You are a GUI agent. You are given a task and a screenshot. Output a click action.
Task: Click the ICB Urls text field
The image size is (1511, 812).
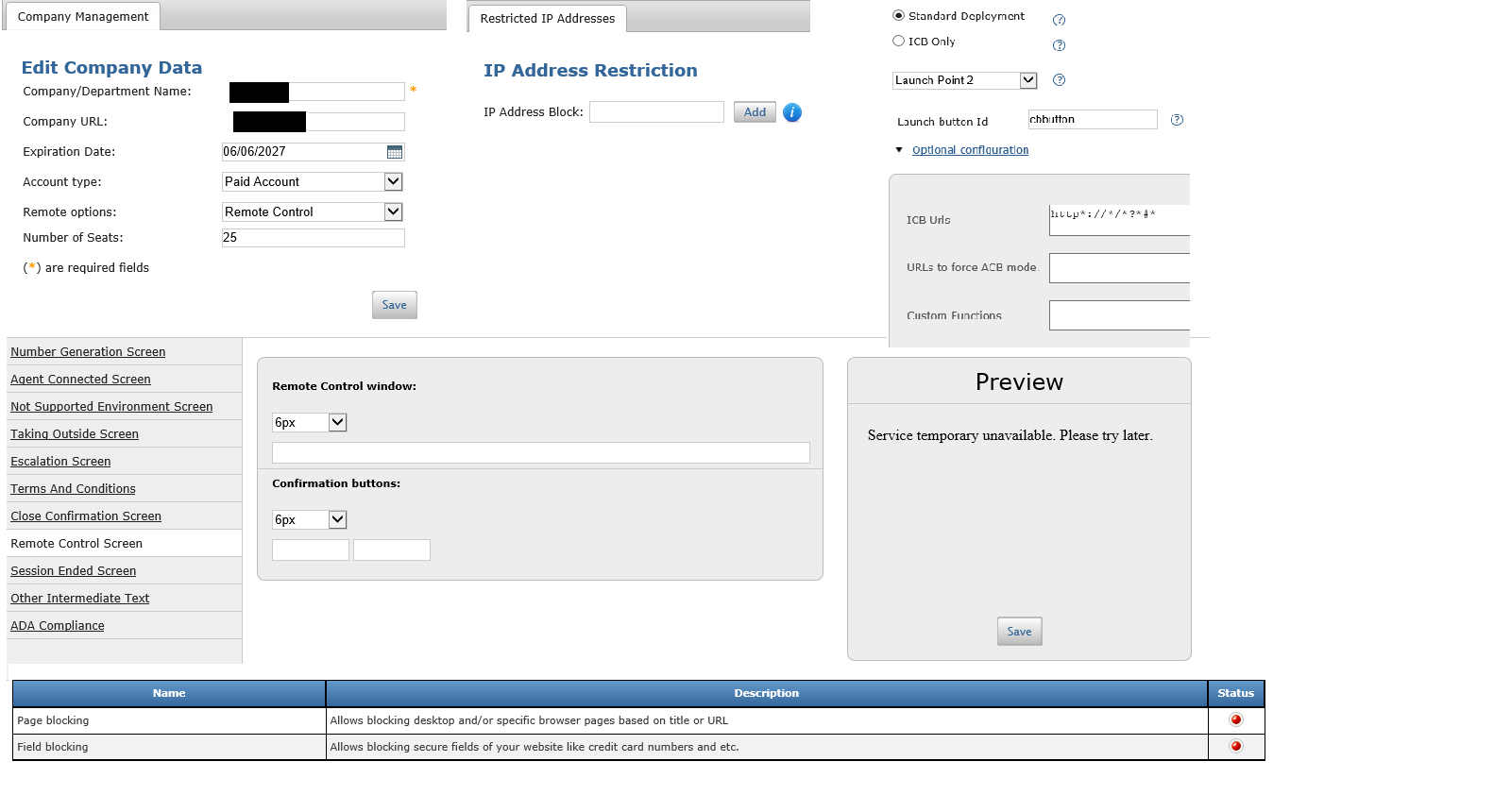pyautogui.click(x=1120, y=220)
